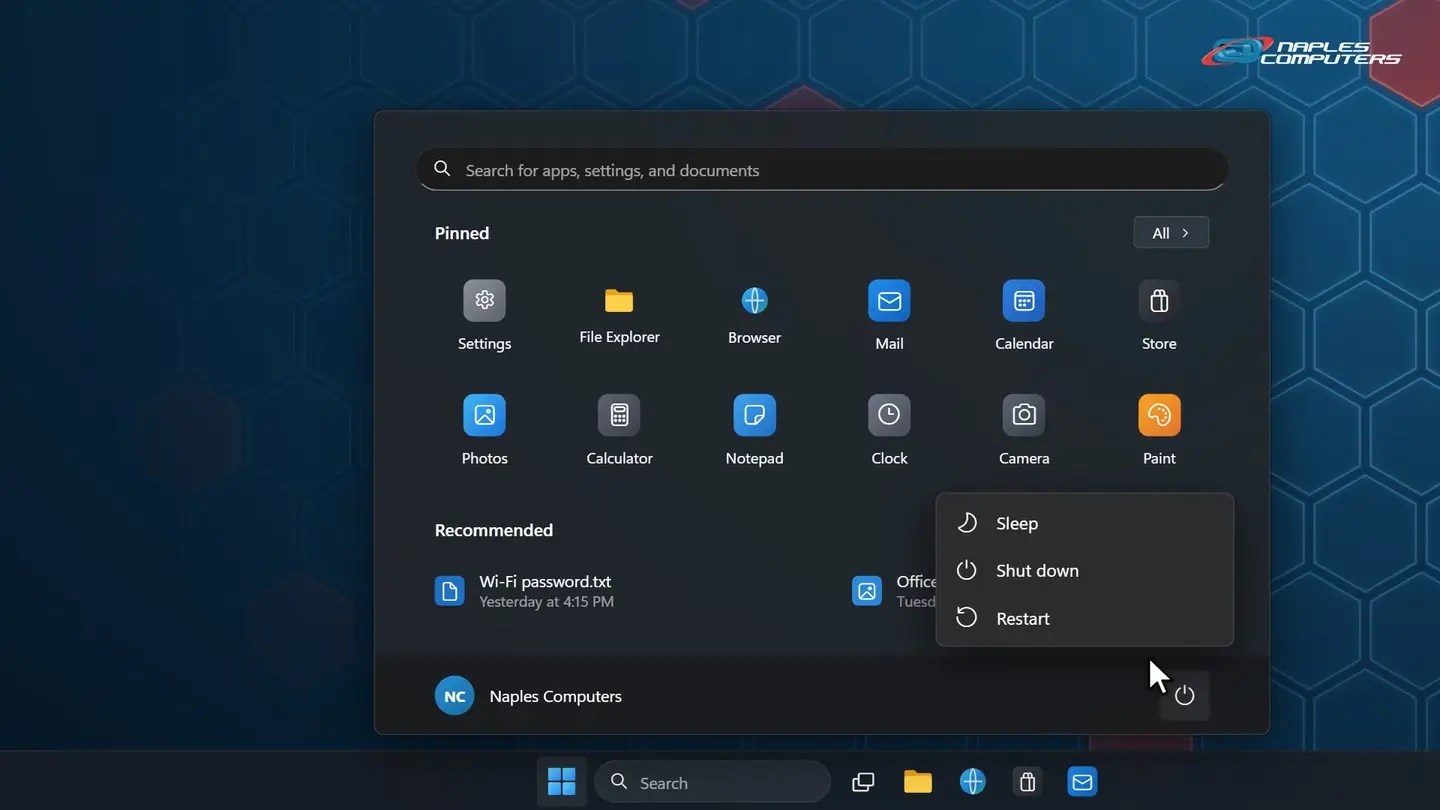Open the Clock app
The height and width of the screenshot is (810, 1440).
click(x=889, y=431)
